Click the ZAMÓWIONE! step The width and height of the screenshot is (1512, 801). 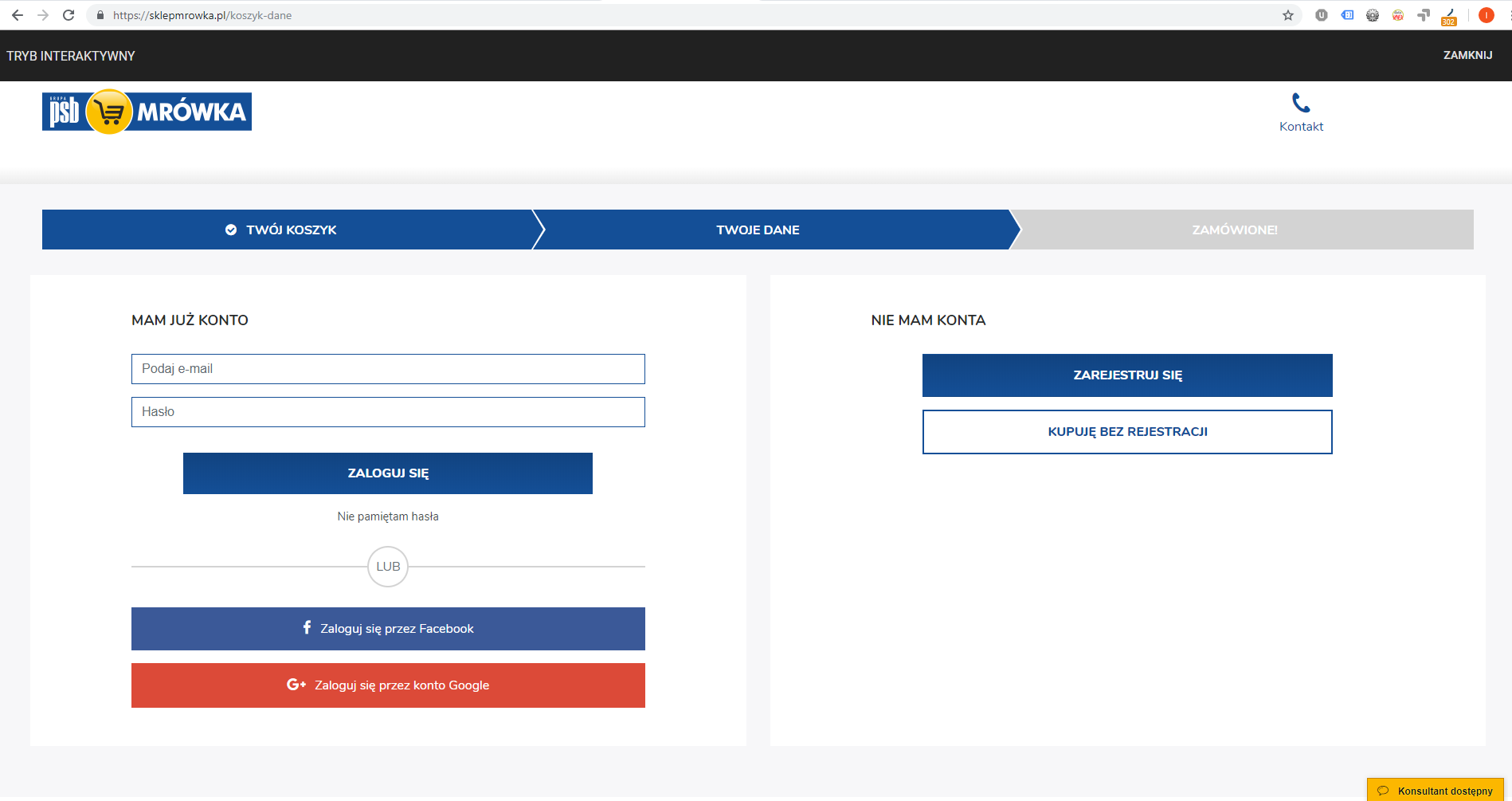click(1234, 230)
